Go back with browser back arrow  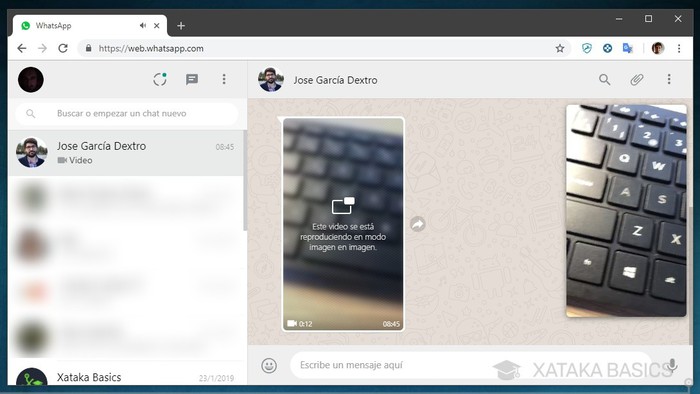pyautogui.click(x=21, y=48)
